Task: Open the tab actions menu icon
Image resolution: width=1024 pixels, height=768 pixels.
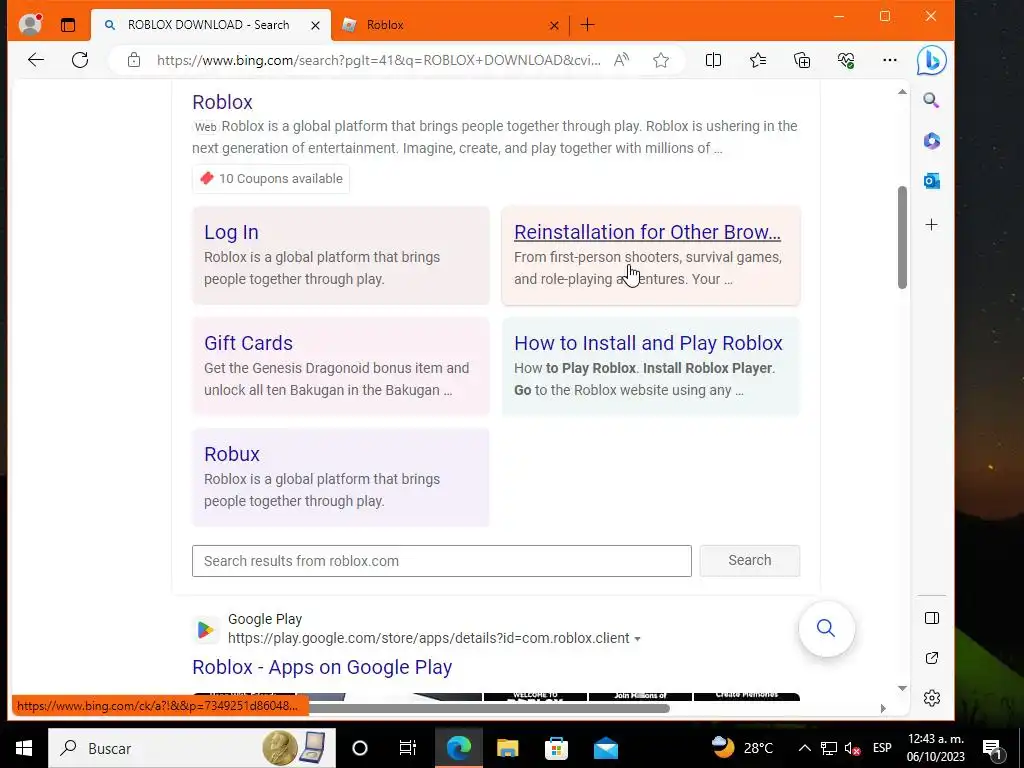Action: point(68,25)
